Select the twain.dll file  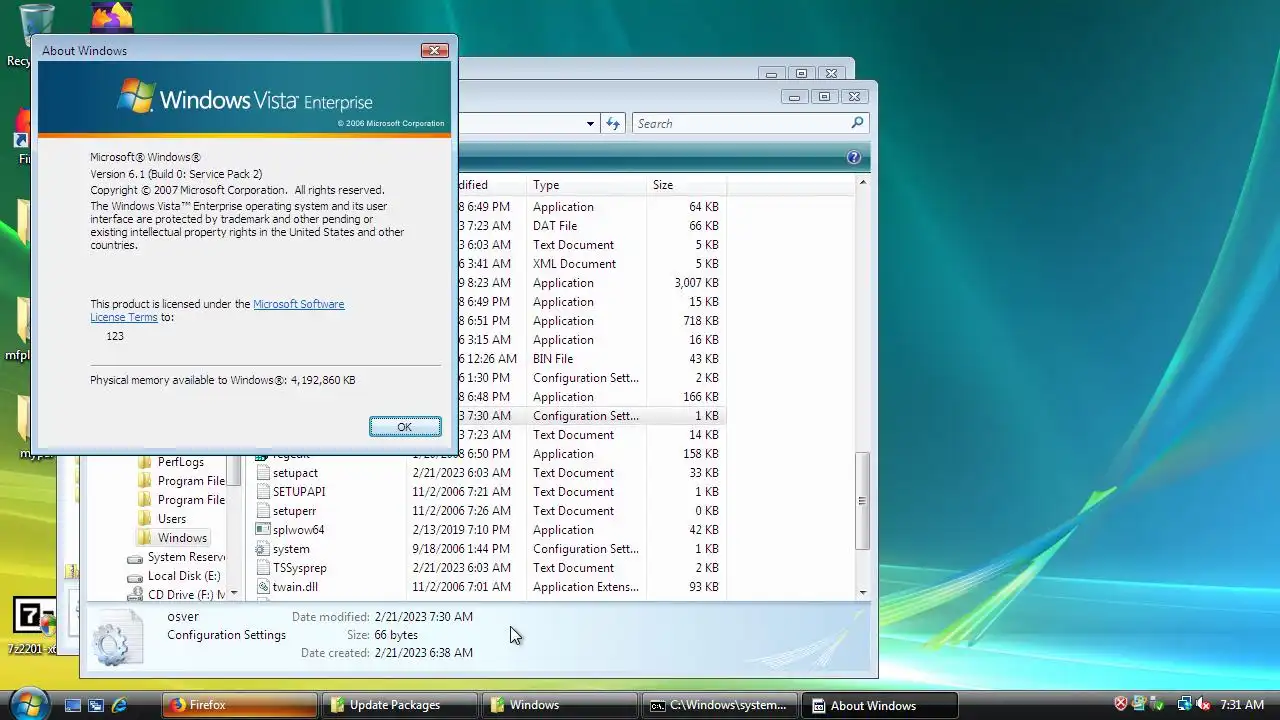pyautogui.click(x=295, y=587)
